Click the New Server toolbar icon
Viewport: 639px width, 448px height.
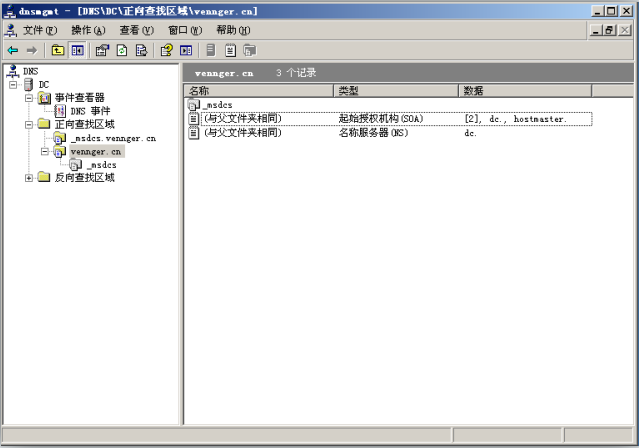211,50
